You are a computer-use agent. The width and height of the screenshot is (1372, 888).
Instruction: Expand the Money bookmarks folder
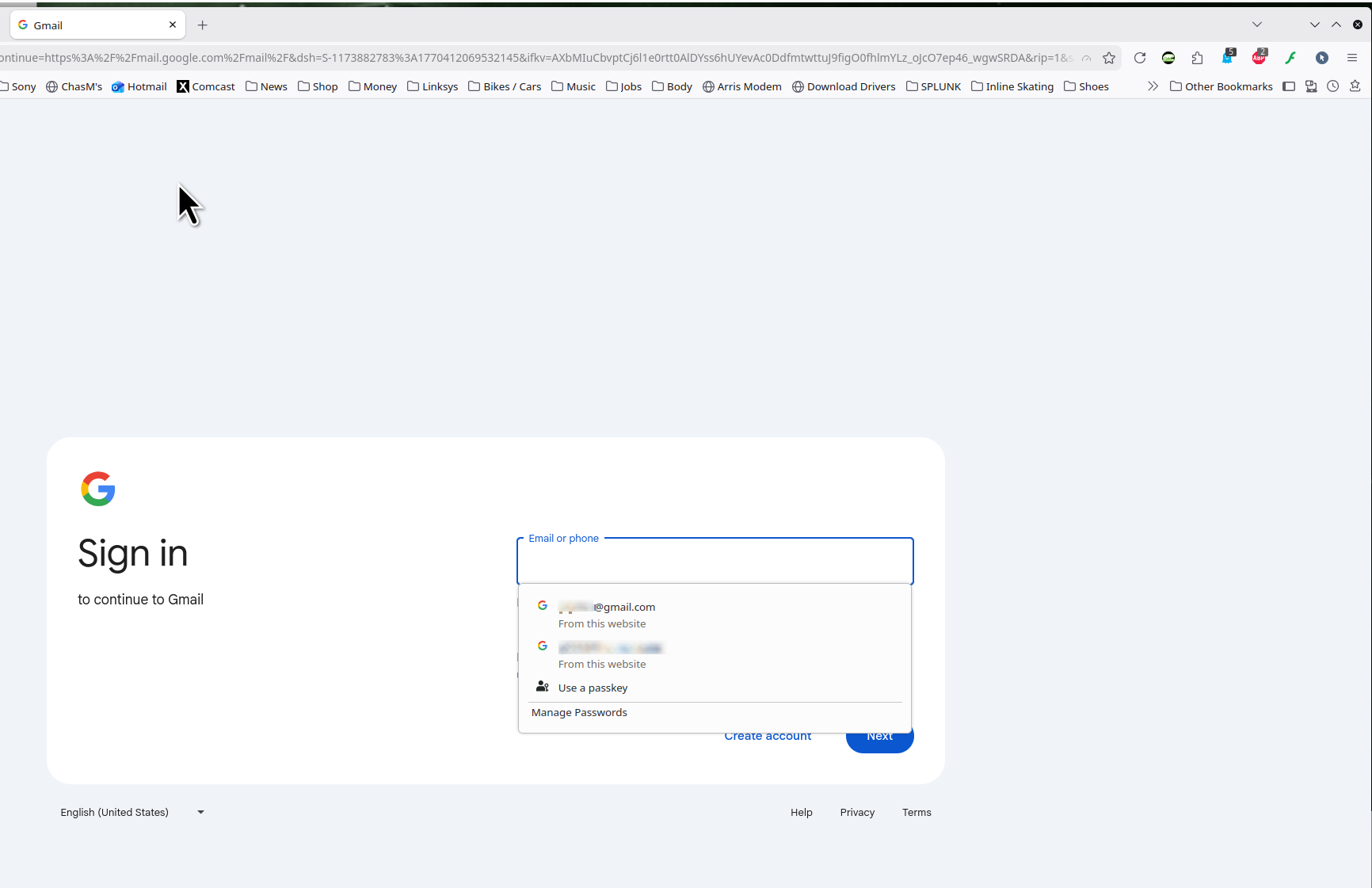click(x=372, y=86)
